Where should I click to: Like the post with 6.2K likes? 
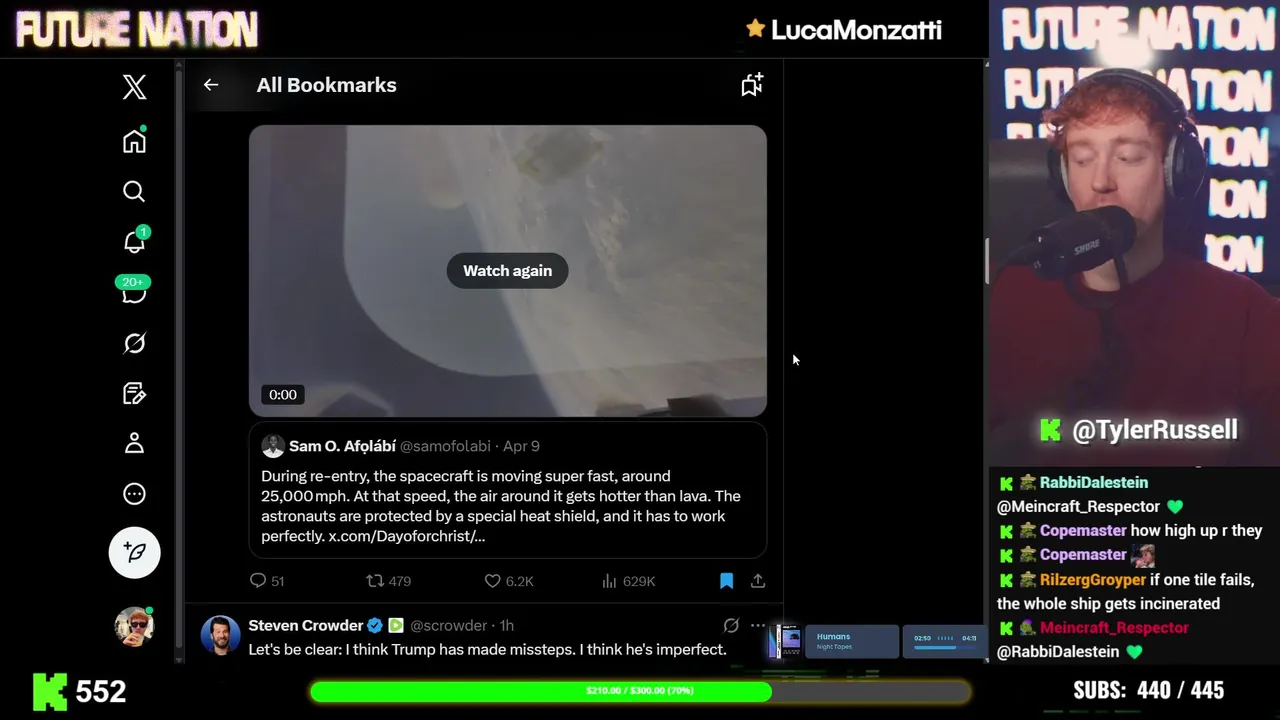click(509, 581)
